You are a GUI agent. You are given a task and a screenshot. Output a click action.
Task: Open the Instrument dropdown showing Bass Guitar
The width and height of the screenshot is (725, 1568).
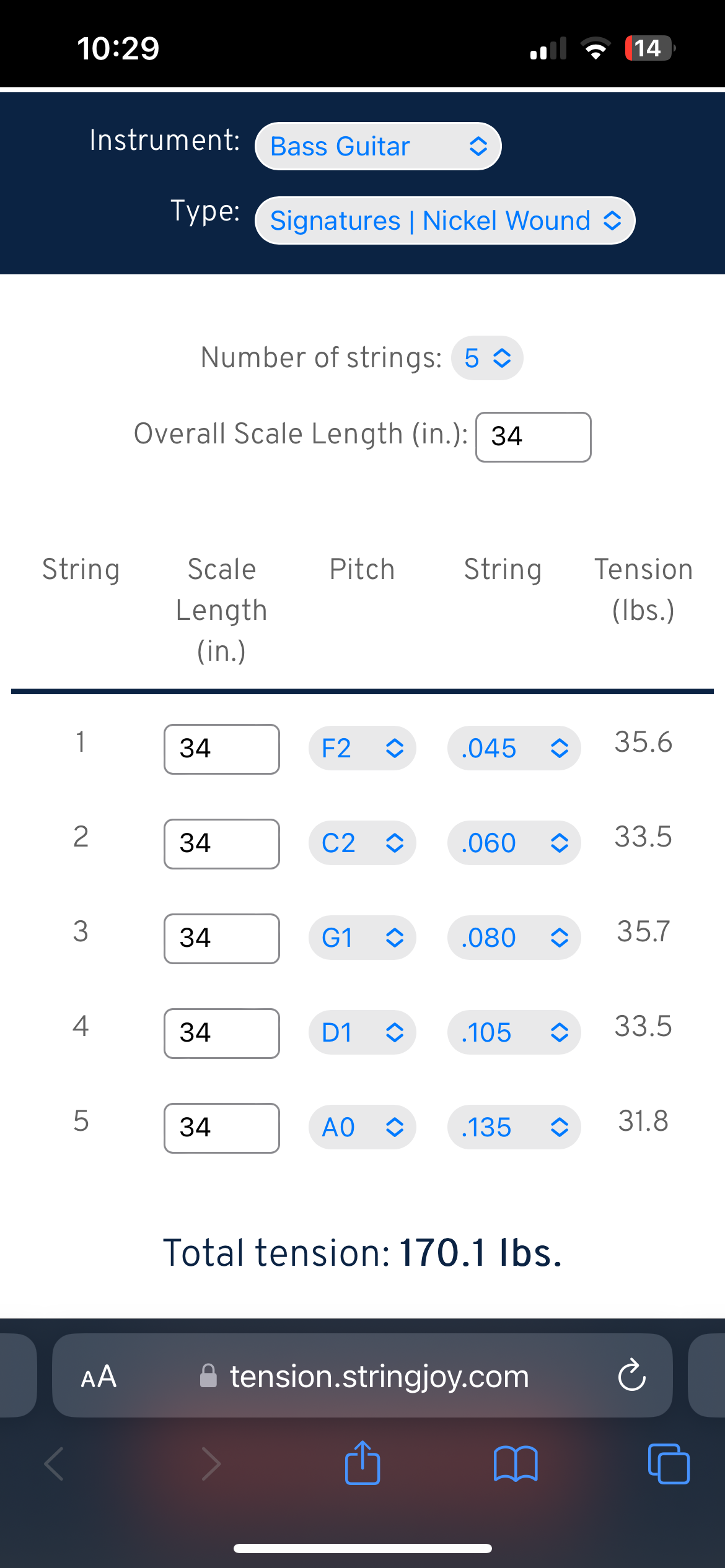tap(378, 146)
